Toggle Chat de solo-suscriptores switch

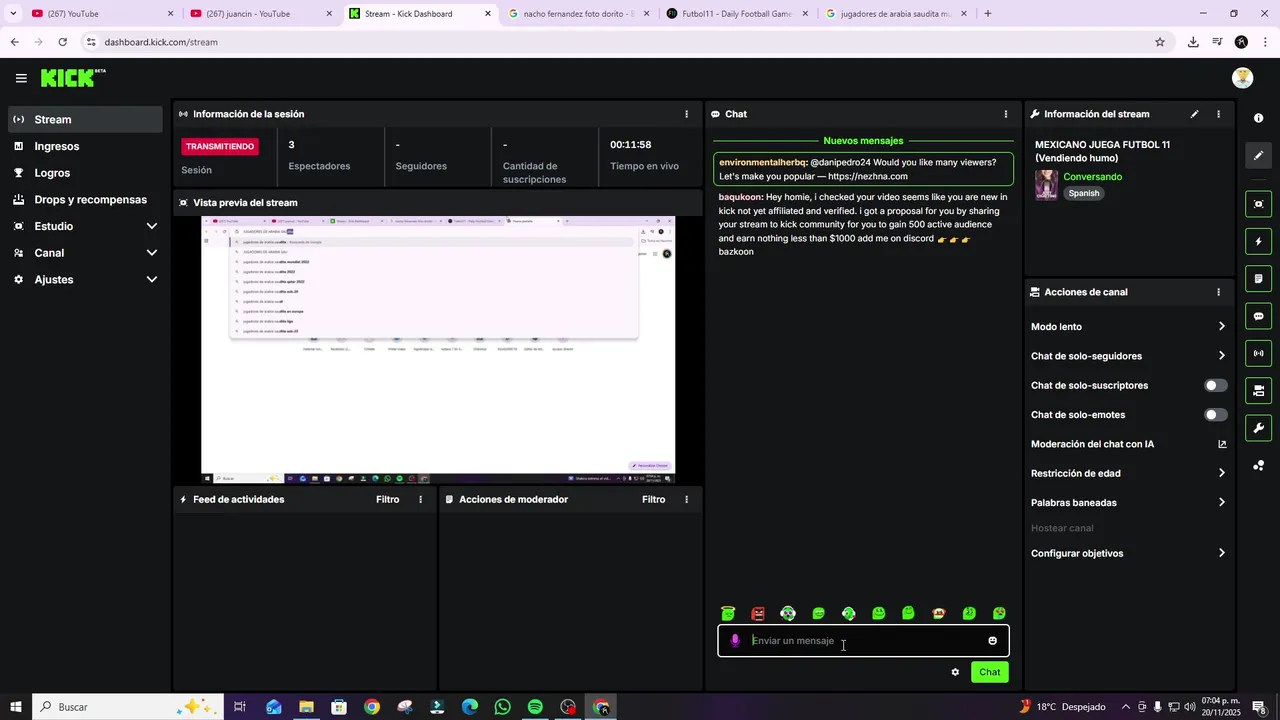point(1216,385)
